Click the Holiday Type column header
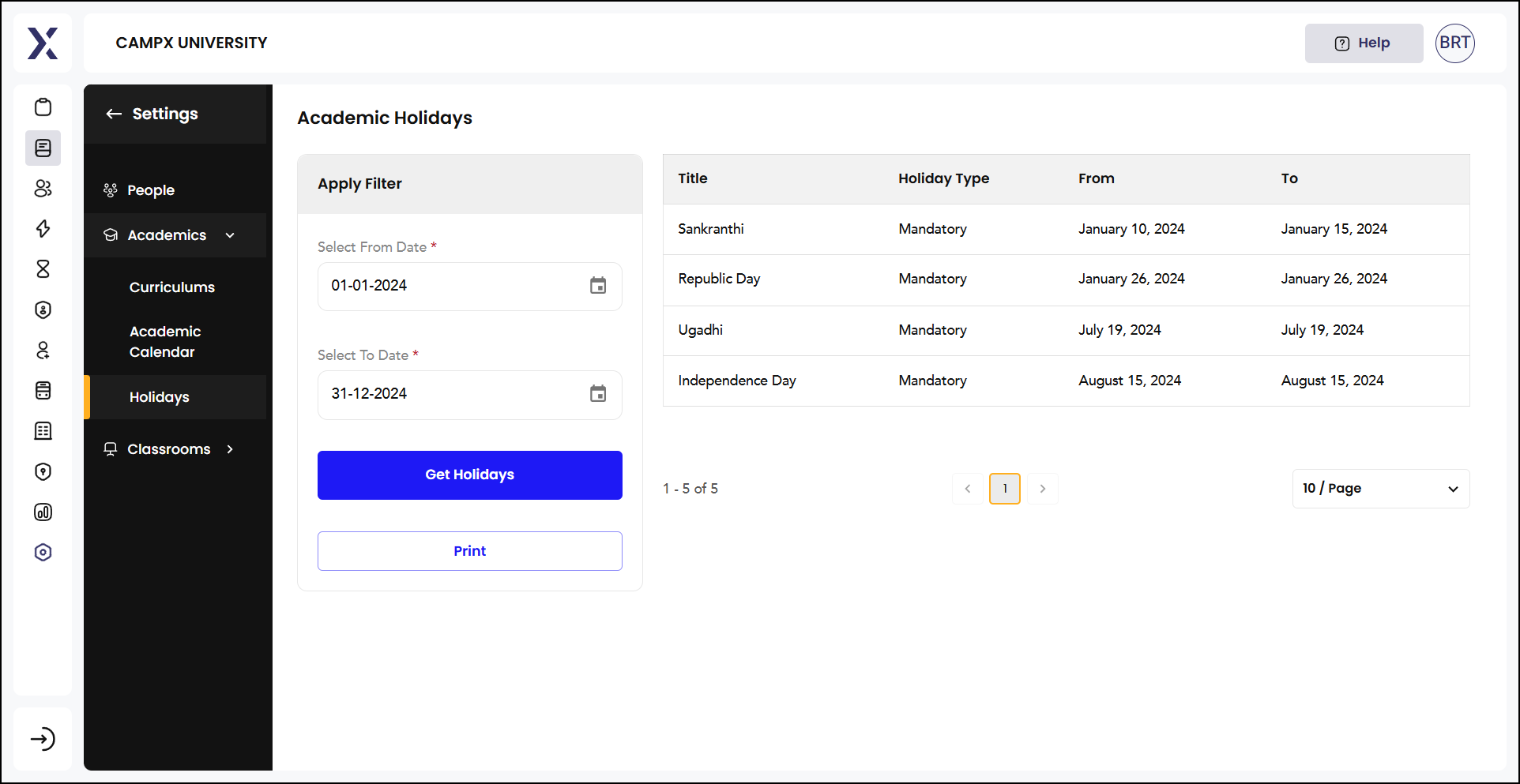Image resolution: width=1520 pixels, height=784 pixels. click(944, 178)
